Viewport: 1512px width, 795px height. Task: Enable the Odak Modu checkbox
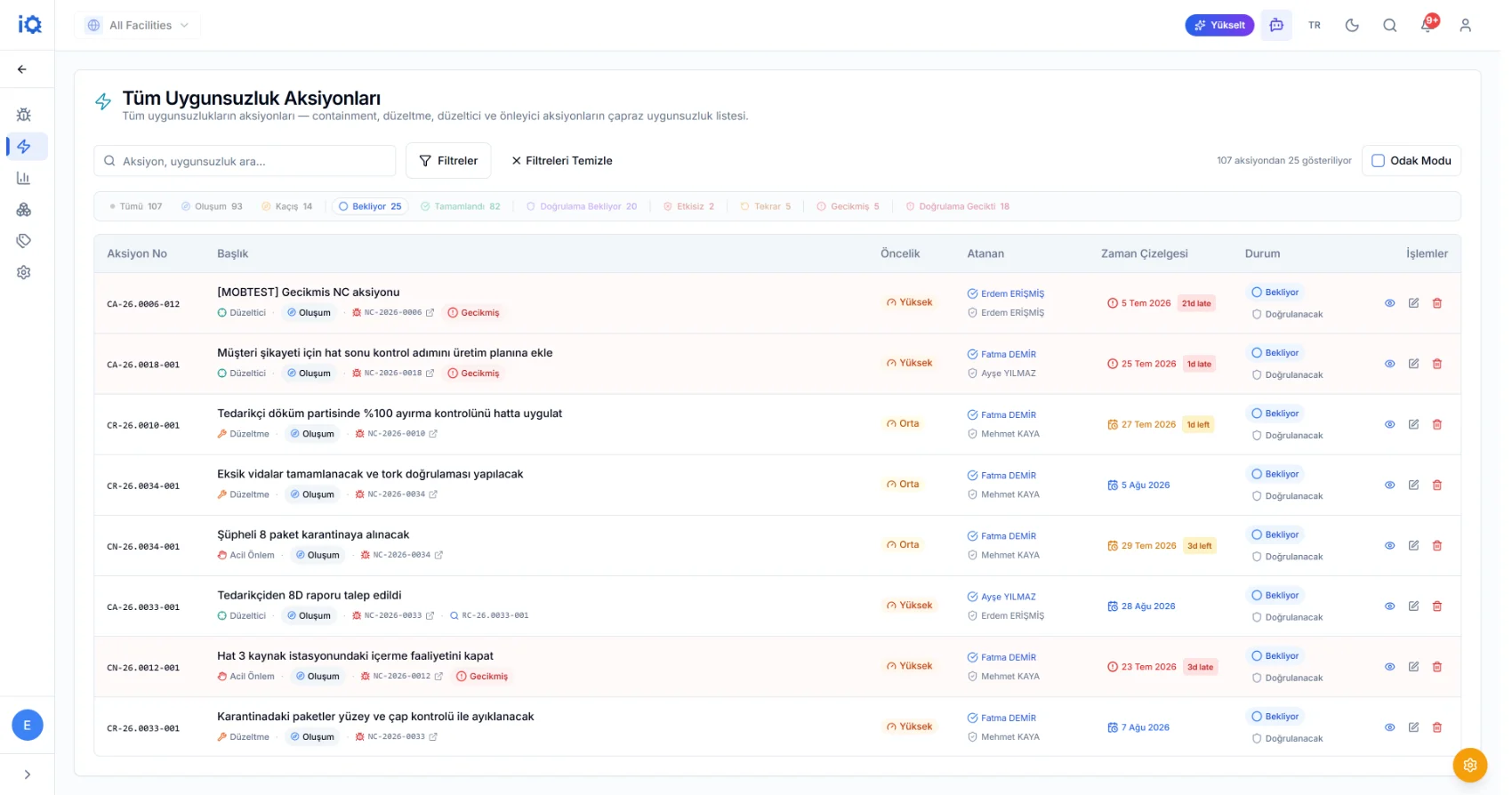(x=1378, y=161)
